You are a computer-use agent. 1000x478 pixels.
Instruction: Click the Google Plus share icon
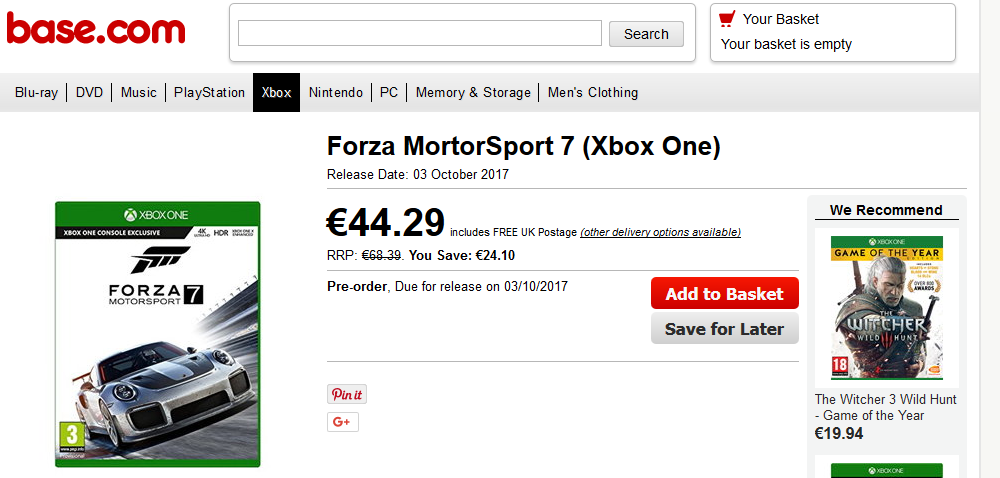pos(342,422)
